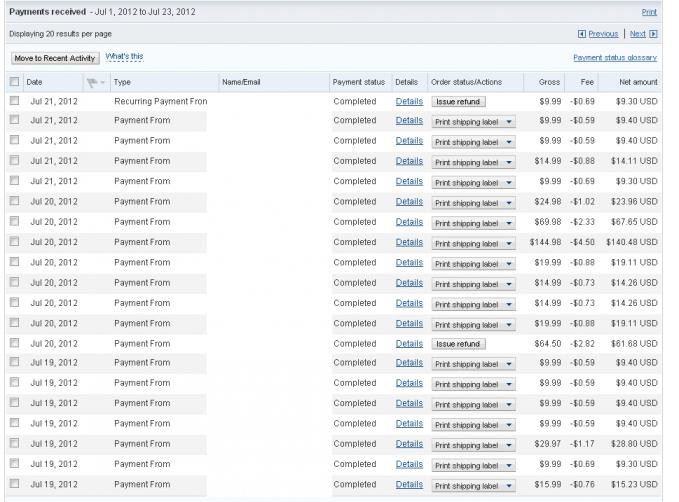Click the Payment status column header
The image size is (679, 502).
pos(359,82)
